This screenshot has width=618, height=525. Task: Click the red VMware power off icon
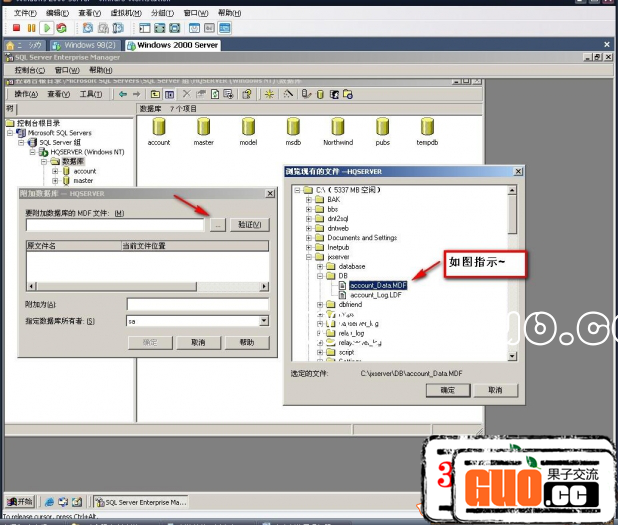click(16, 28)
